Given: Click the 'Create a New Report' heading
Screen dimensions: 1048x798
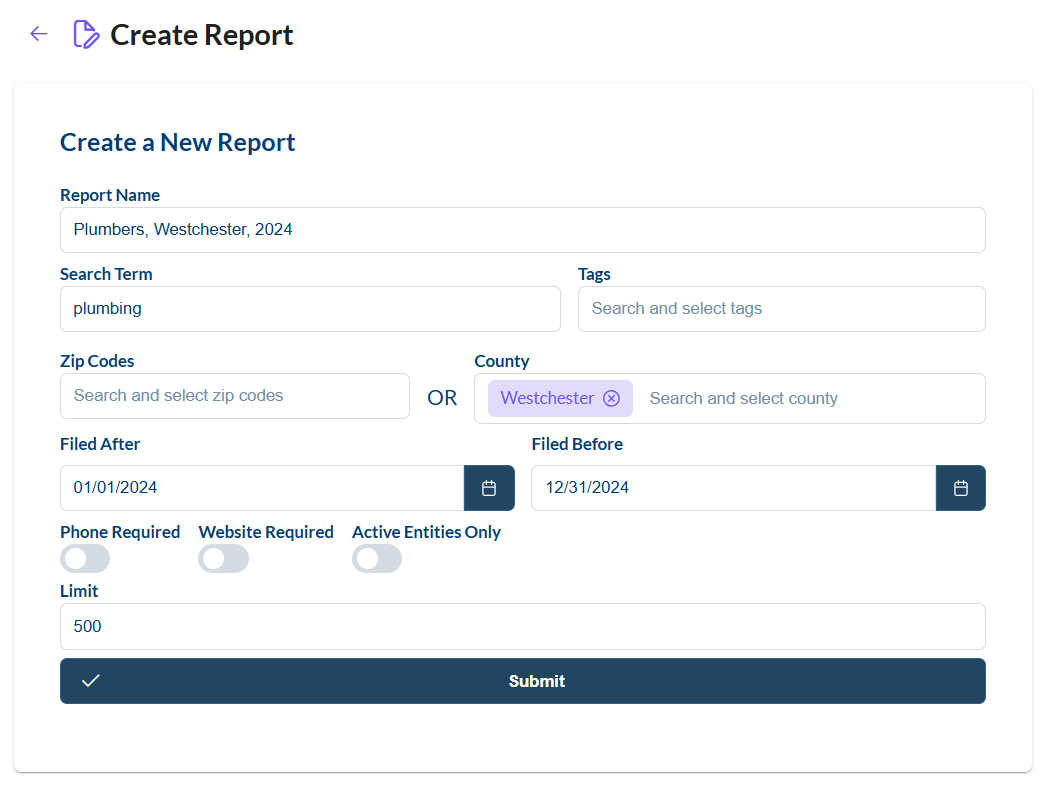Looking at the screenshot, I should click(177, 142).
